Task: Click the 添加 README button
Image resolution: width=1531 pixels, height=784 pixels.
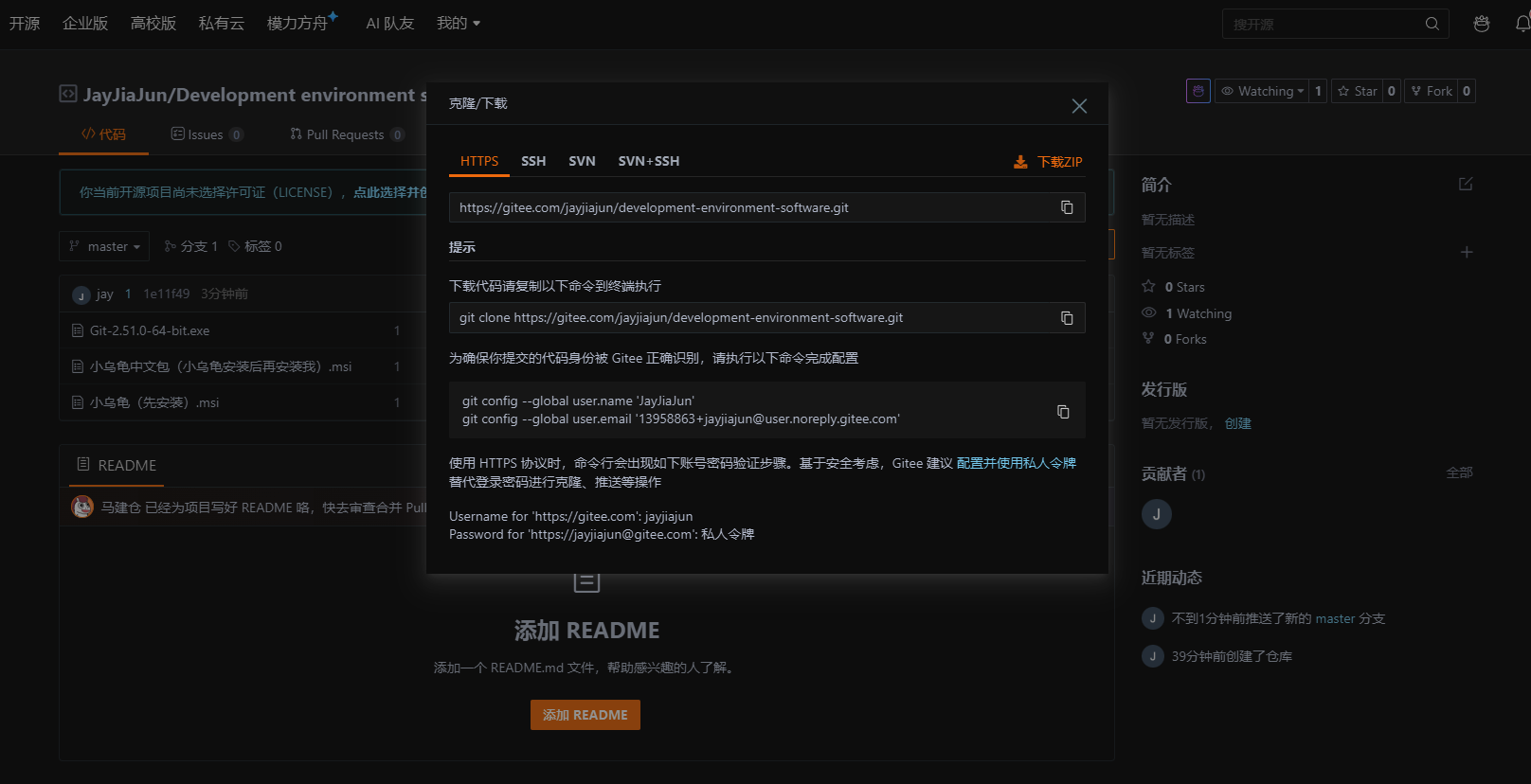Action: pyautogui.click(x=585, y=715)
